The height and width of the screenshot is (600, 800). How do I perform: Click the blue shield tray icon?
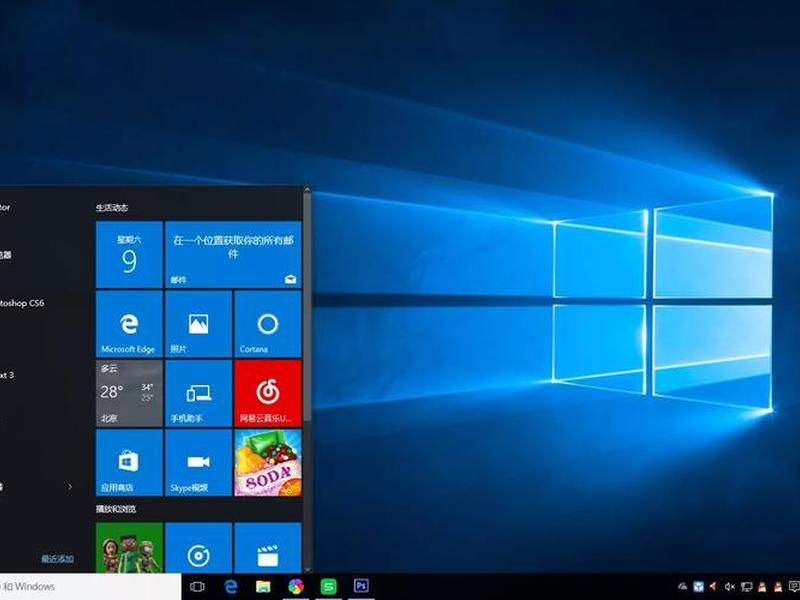(698, 587)
